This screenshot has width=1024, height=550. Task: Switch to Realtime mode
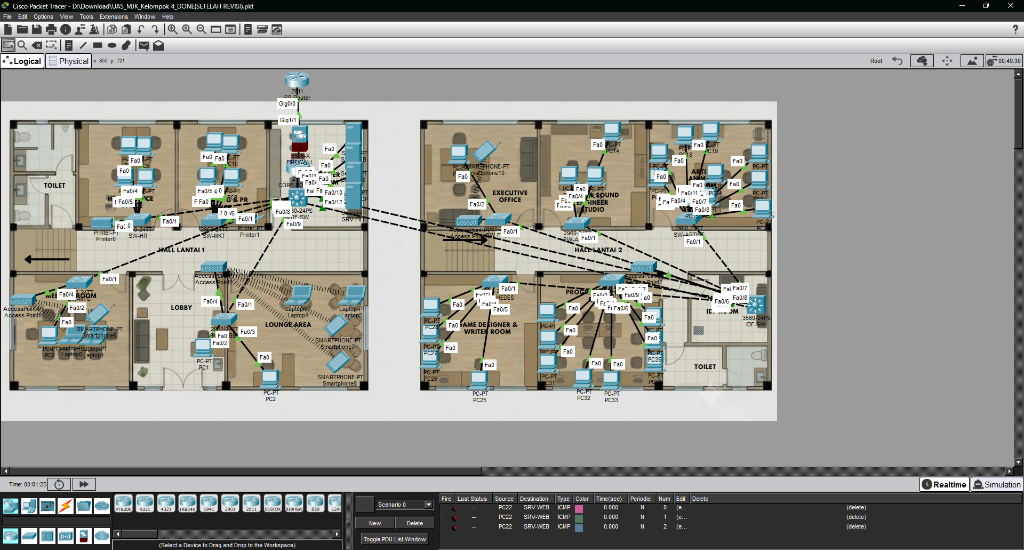(944, 484)
